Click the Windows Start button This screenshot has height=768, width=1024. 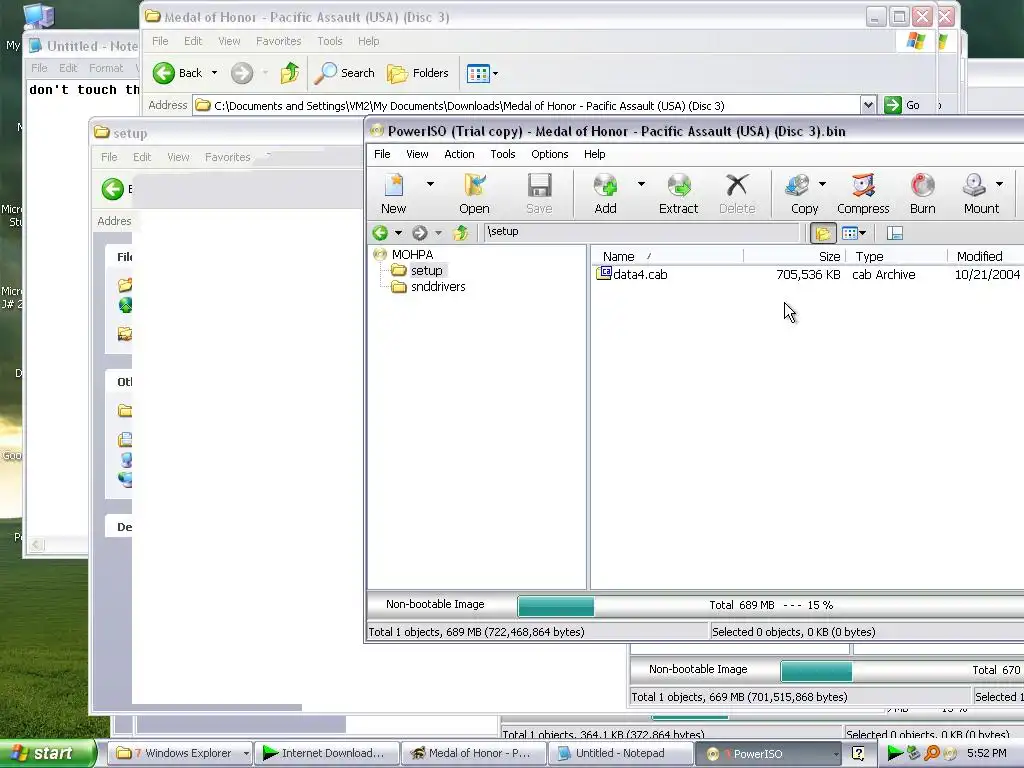(46, 754)
